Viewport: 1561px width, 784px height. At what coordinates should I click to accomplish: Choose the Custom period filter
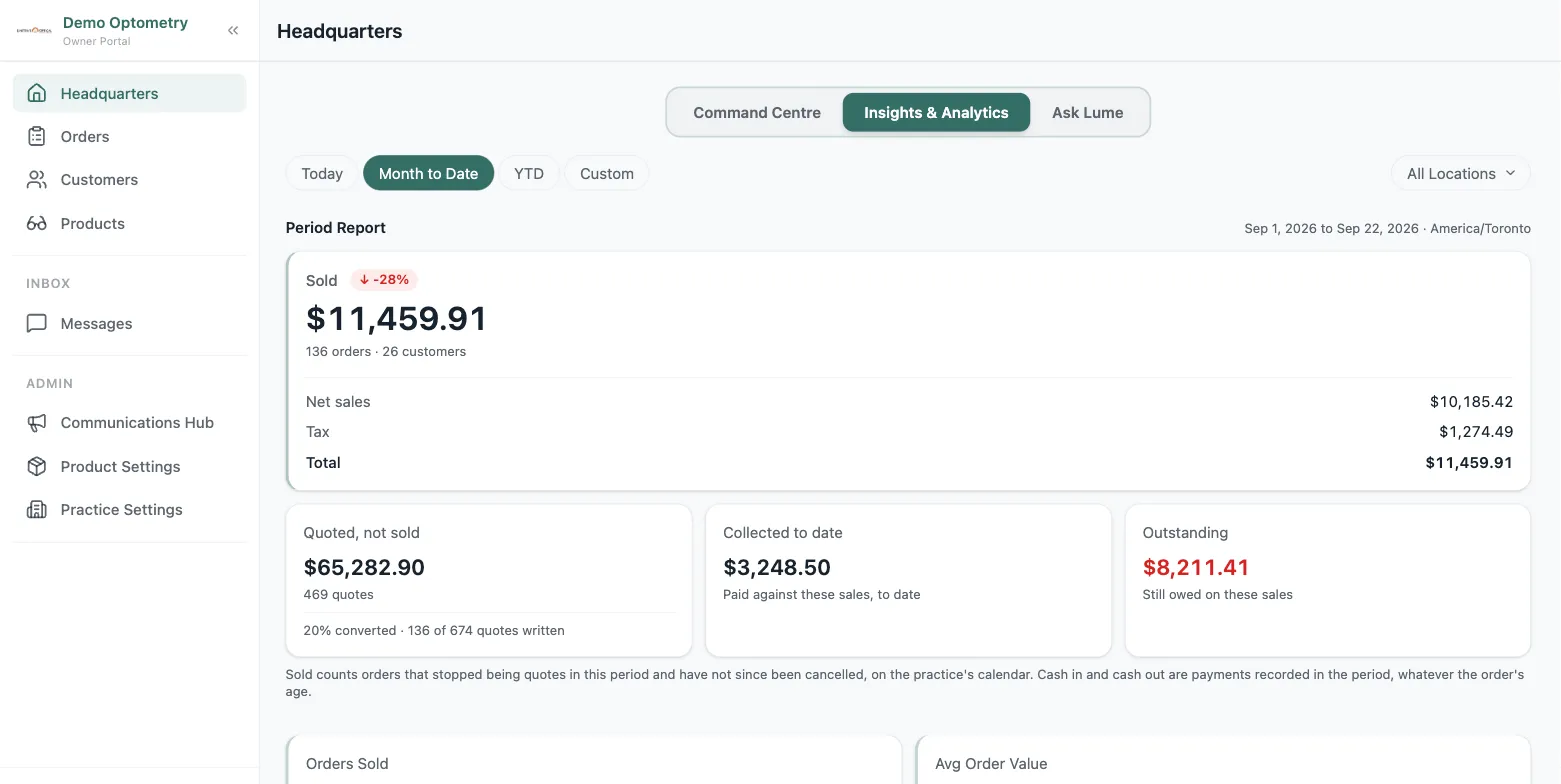tap(607, 173)
